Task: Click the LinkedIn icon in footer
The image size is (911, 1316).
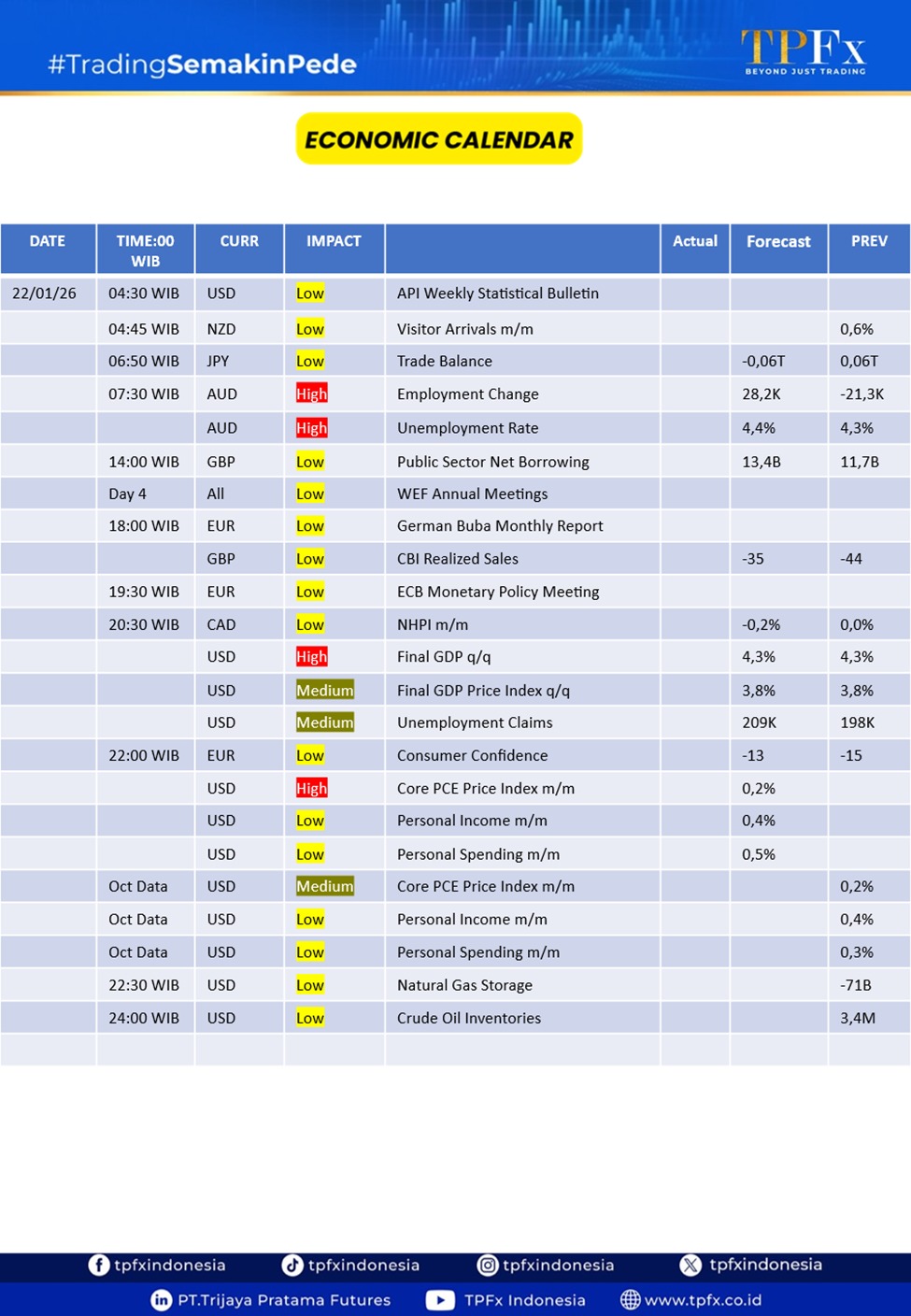Action: point(162,1300)
